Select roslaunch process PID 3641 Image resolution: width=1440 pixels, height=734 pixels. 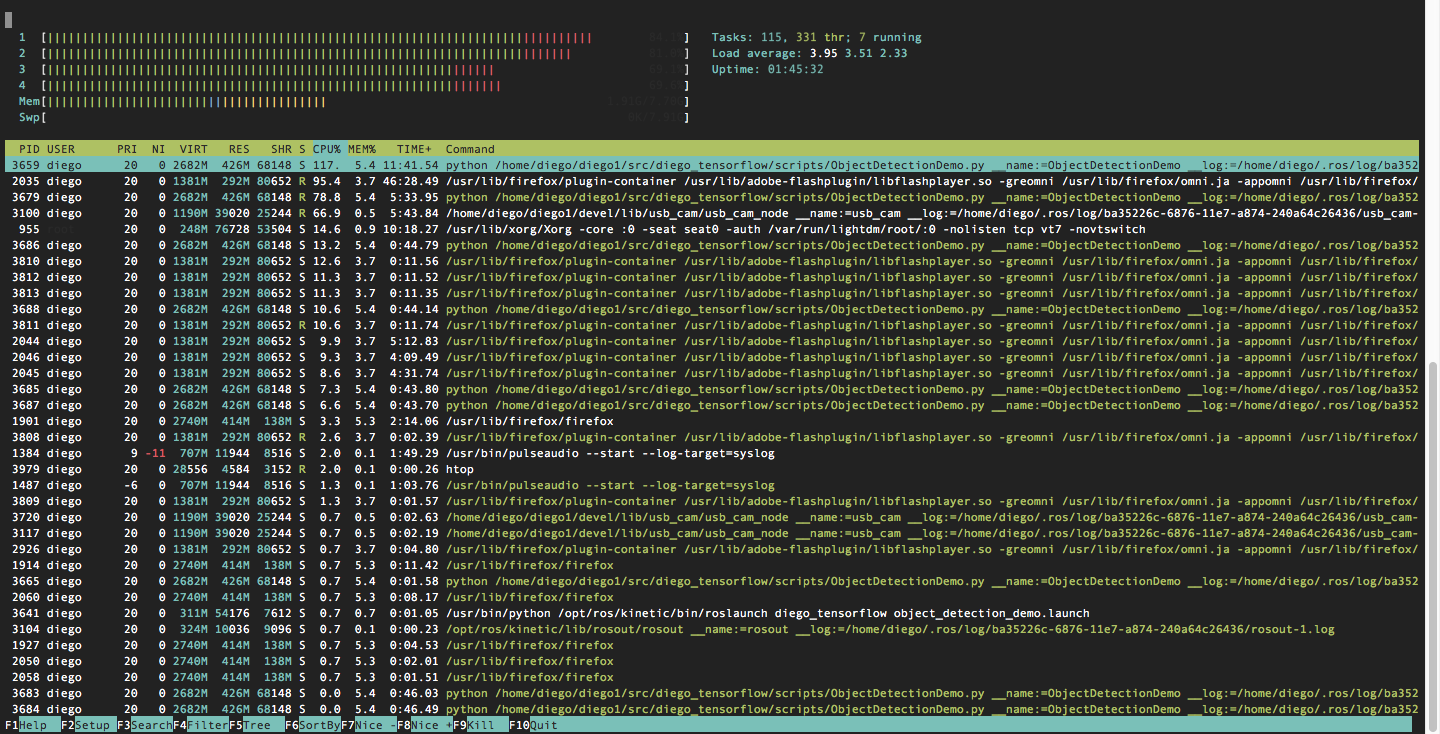[711, 613]
